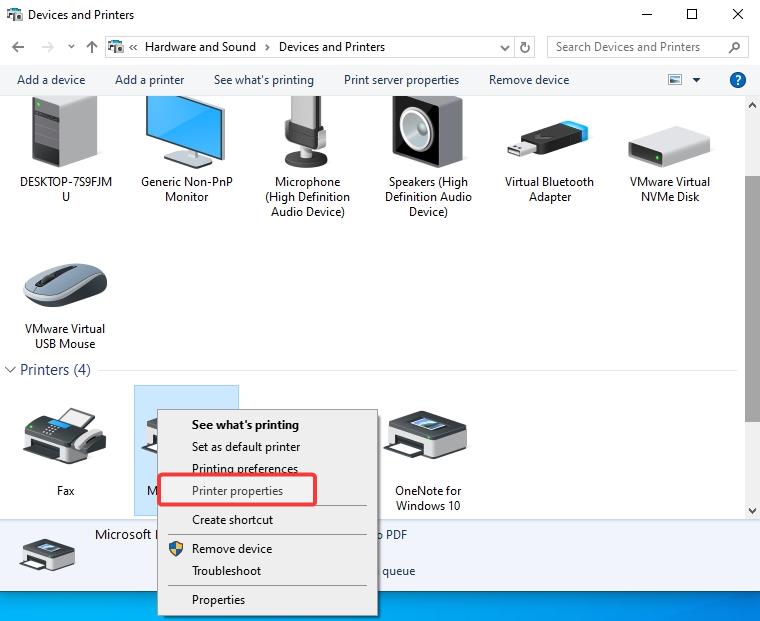Choose Set as default printer
The width and height of the screenshot is (760, 621).
pyautogui.click(x=246, y=447)
